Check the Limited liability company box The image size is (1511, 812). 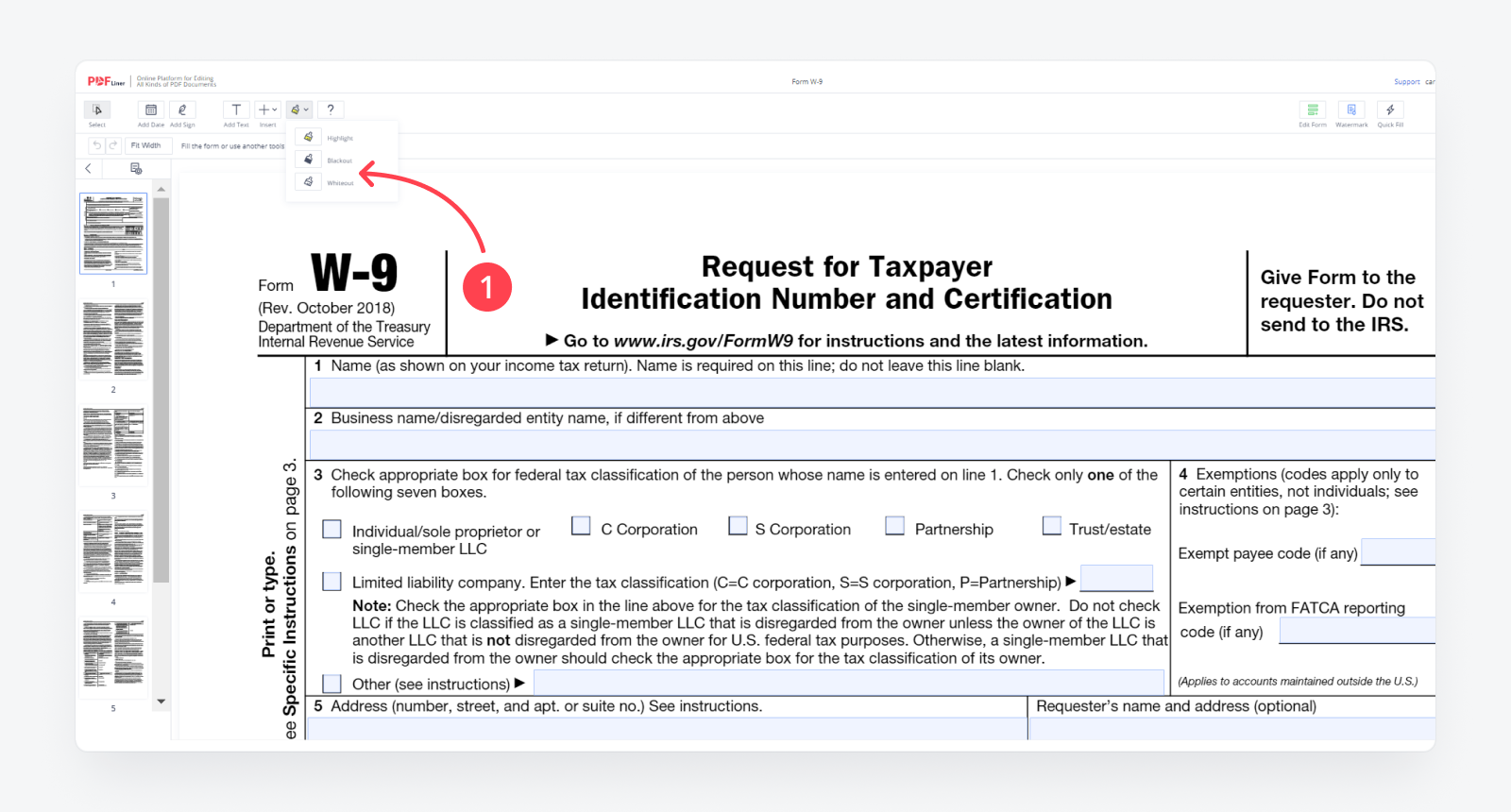[x=331, y=582]
